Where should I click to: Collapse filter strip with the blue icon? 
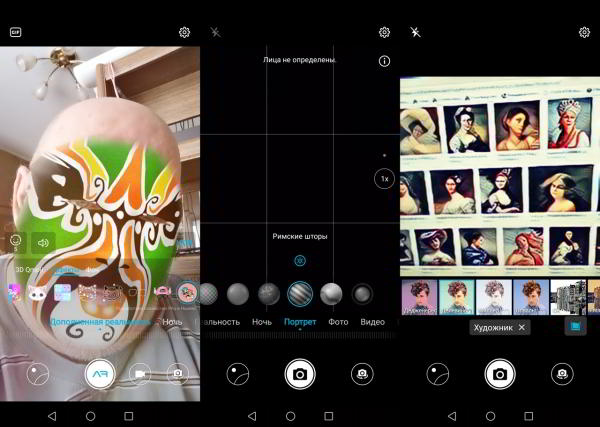point(575,326)
